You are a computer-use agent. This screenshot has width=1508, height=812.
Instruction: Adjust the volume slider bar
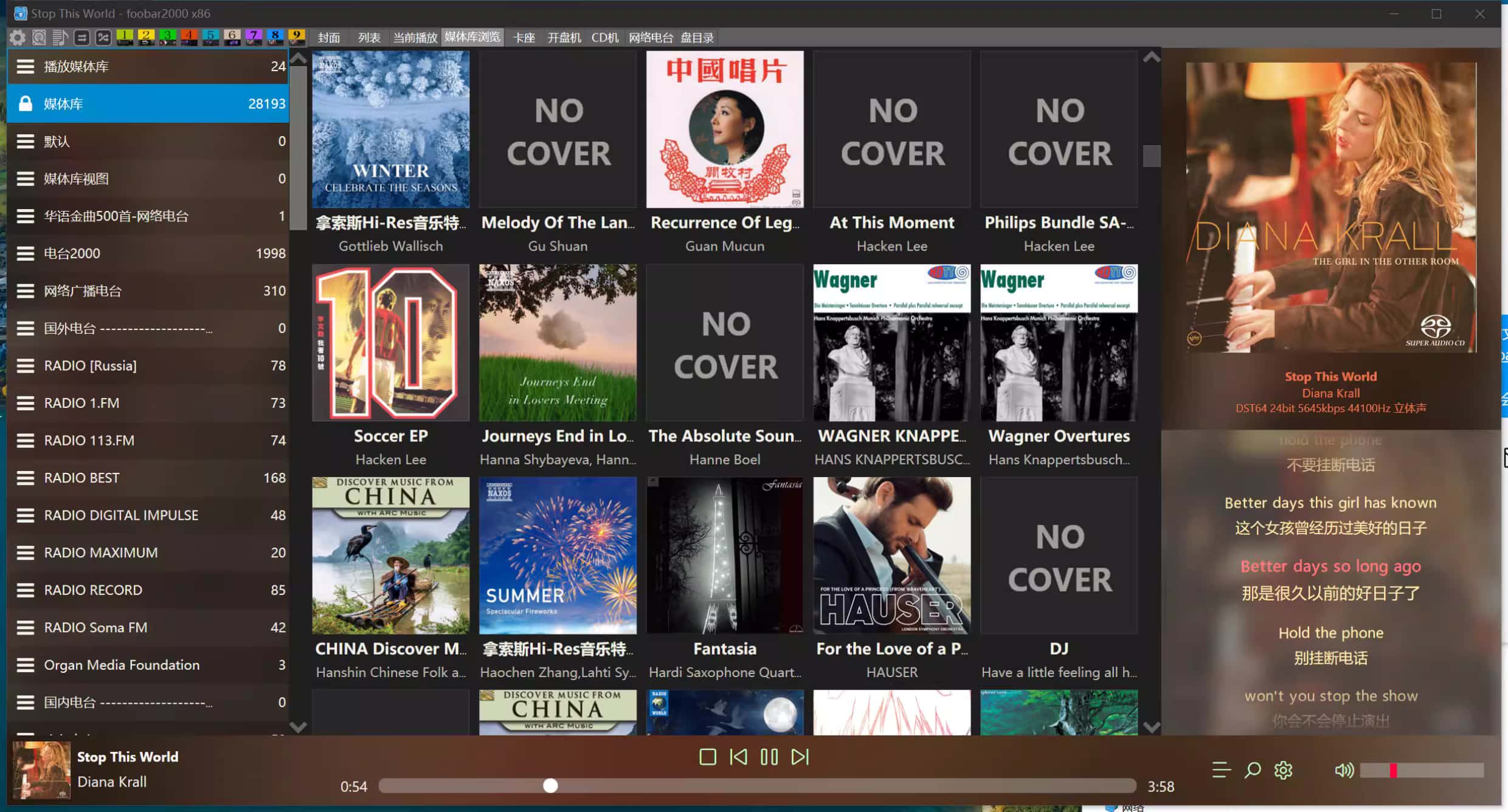pyautogui.click(x=1421, y=771)
